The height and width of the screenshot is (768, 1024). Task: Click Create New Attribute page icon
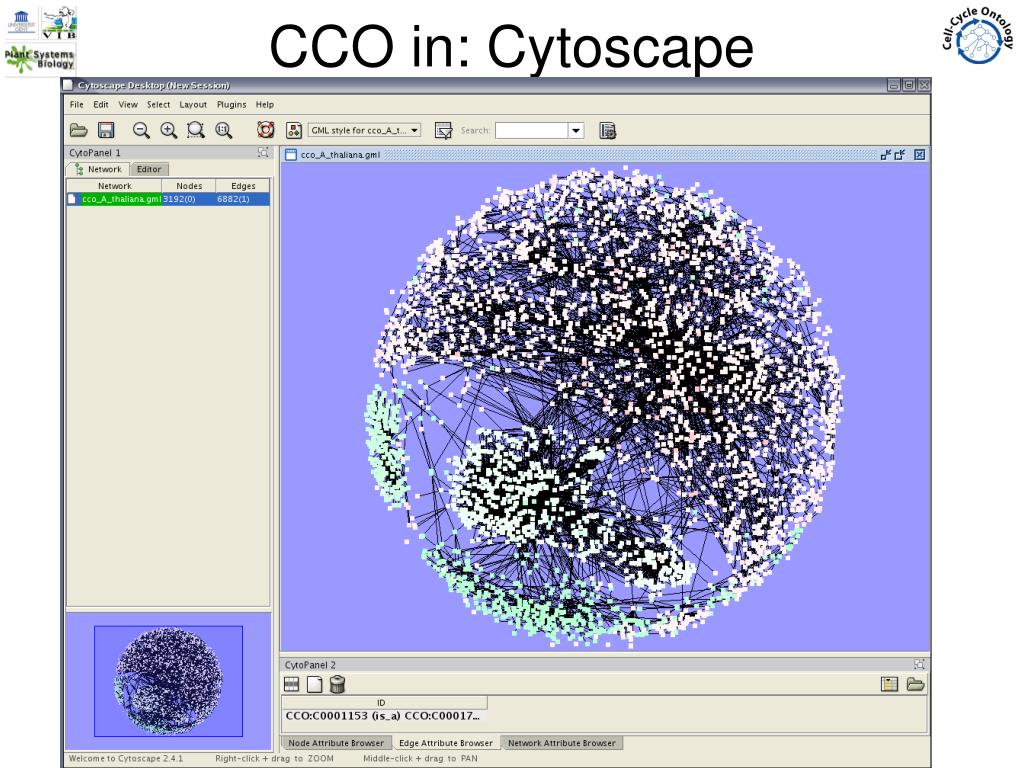point(315,684)
